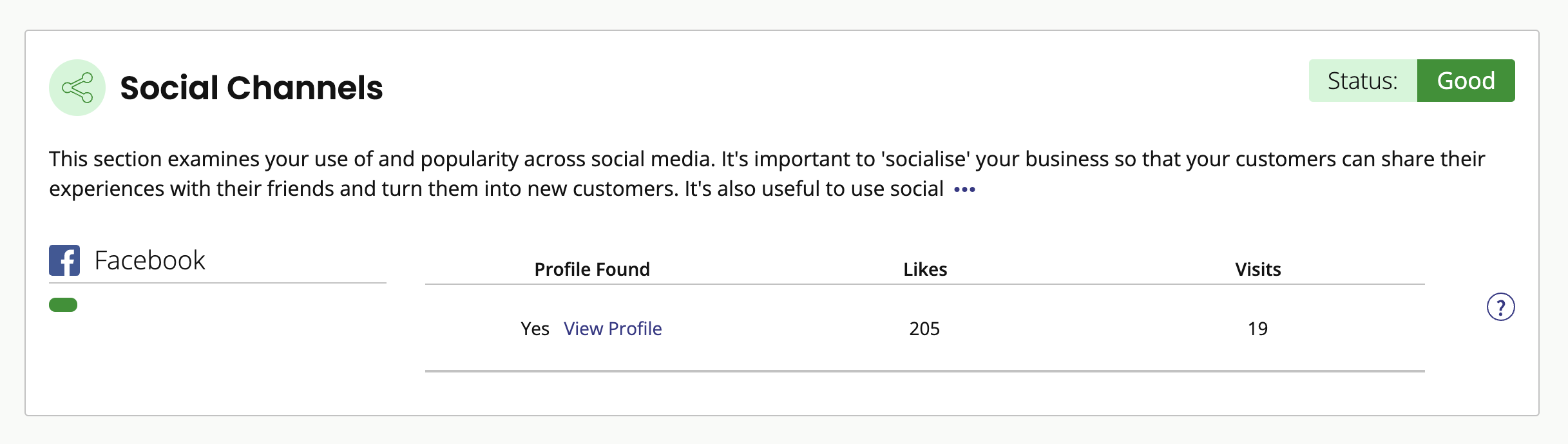Select the likes value 205
The width and height of the screenshot is (1568, 444).
pyautogui.click(x=924, y=329)
